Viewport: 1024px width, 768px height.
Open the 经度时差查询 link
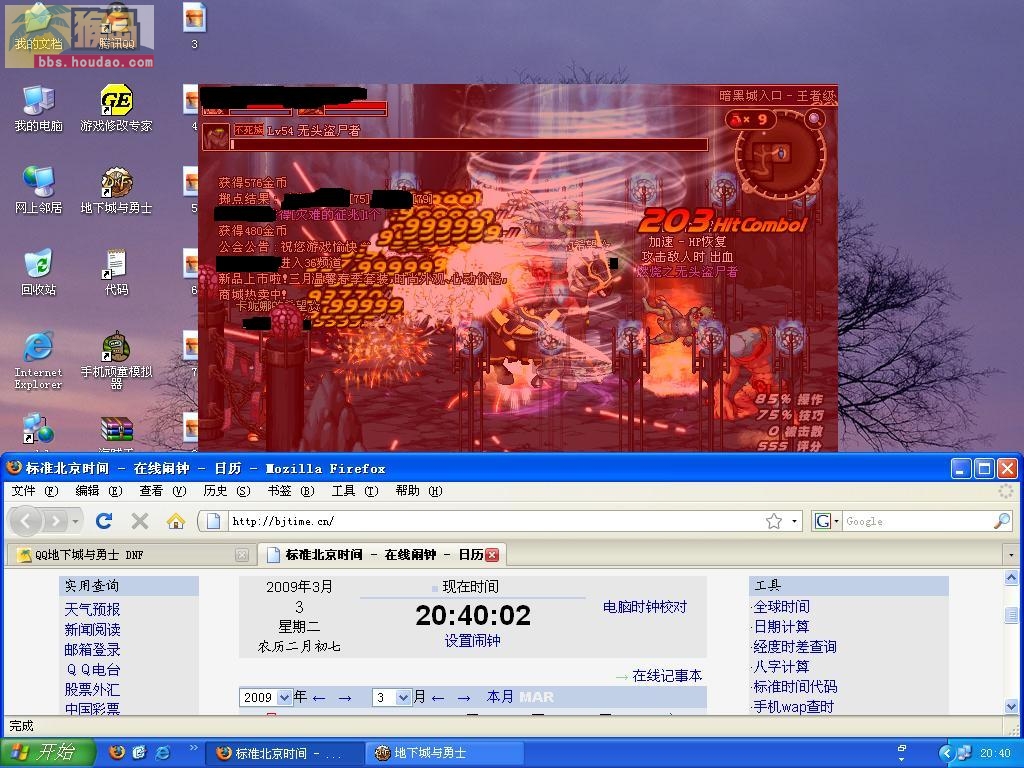tap(795, 647)
